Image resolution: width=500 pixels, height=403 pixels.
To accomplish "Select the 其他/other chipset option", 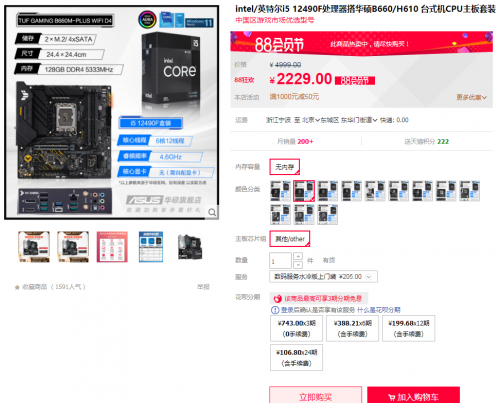I will click(290, 239).
